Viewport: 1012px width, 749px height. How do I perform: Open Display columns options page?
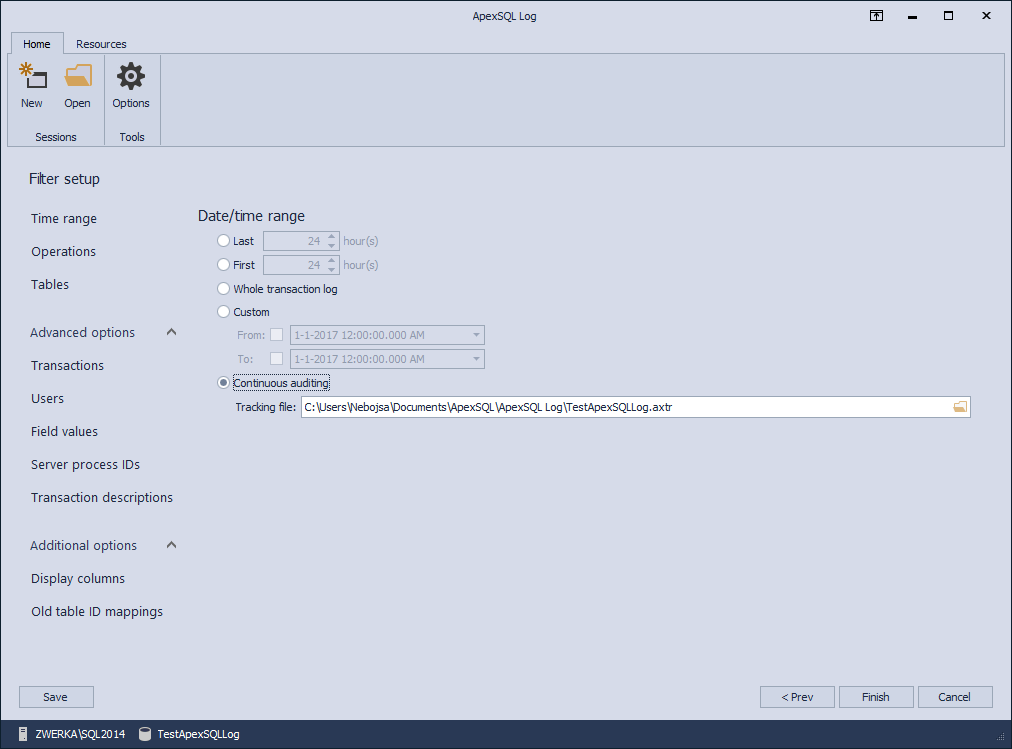click(x=78, y=579)
